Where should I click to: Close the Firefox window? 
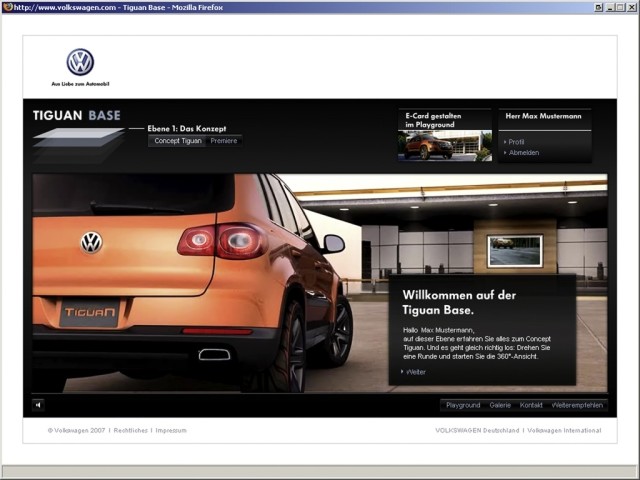(631, 7)
